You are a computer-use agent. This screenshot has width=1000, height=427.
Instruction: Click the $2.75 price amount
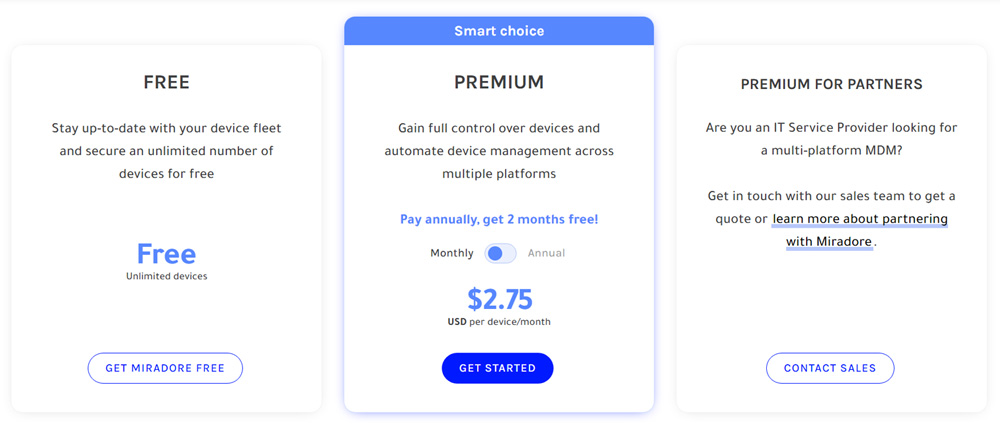tap(499, 299)
